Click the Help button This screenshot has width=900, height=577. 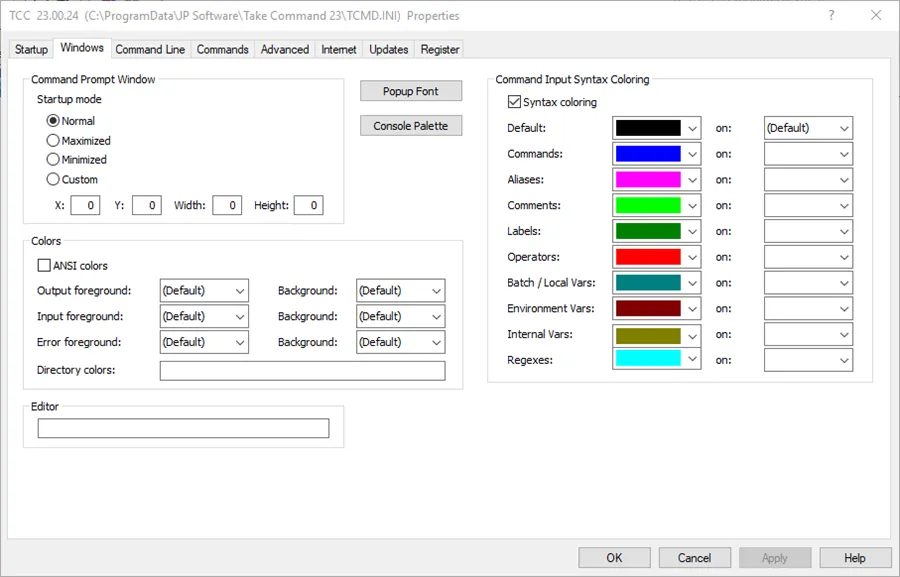(855, 557)
